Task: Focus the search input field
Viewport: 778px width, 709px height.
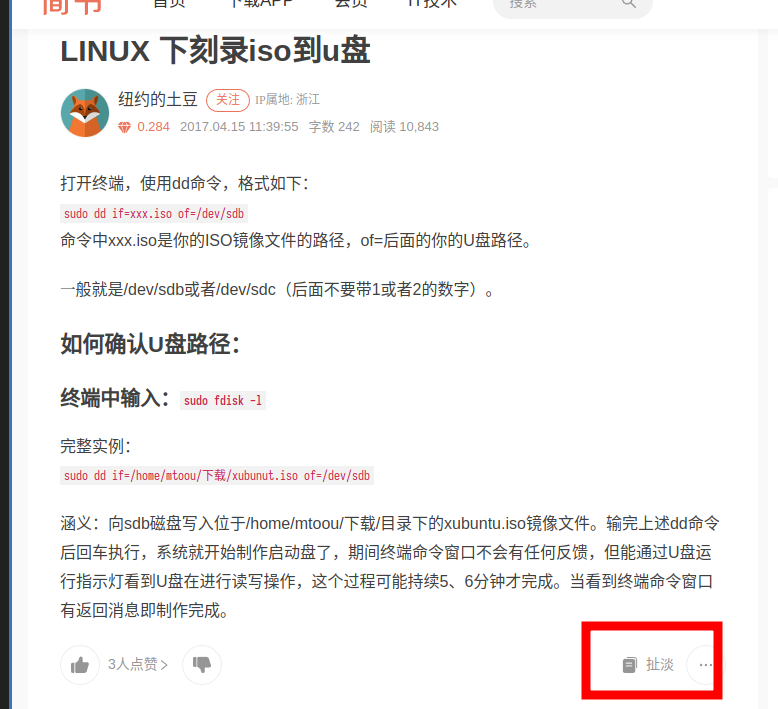Action: coord(563,4)
